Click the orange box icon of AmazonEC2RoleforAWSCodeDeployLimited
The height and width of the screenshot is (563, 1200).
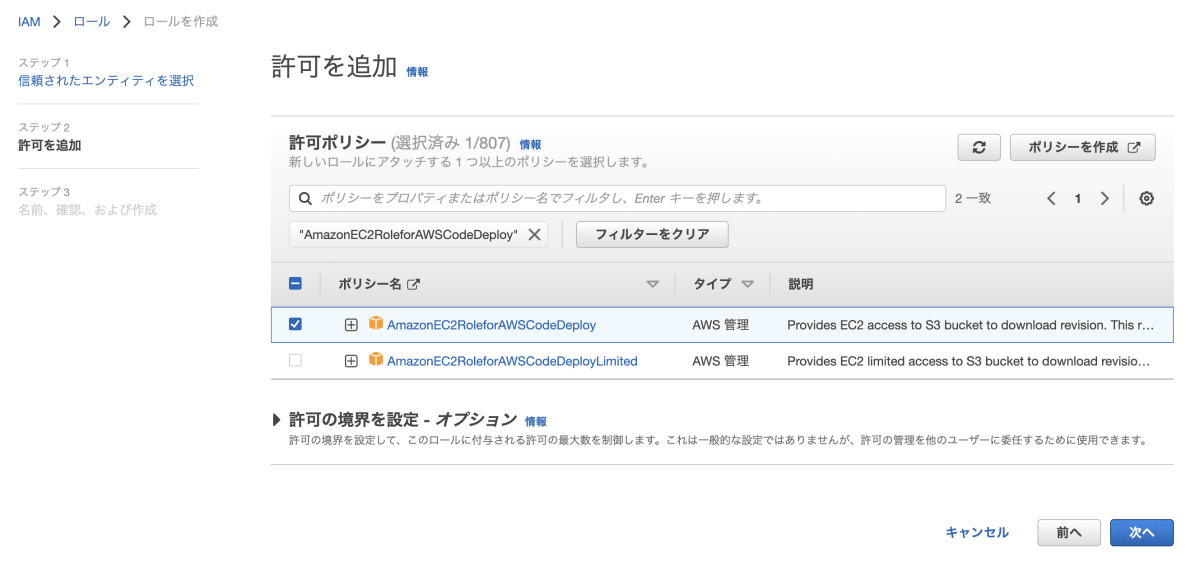point(376,360)
